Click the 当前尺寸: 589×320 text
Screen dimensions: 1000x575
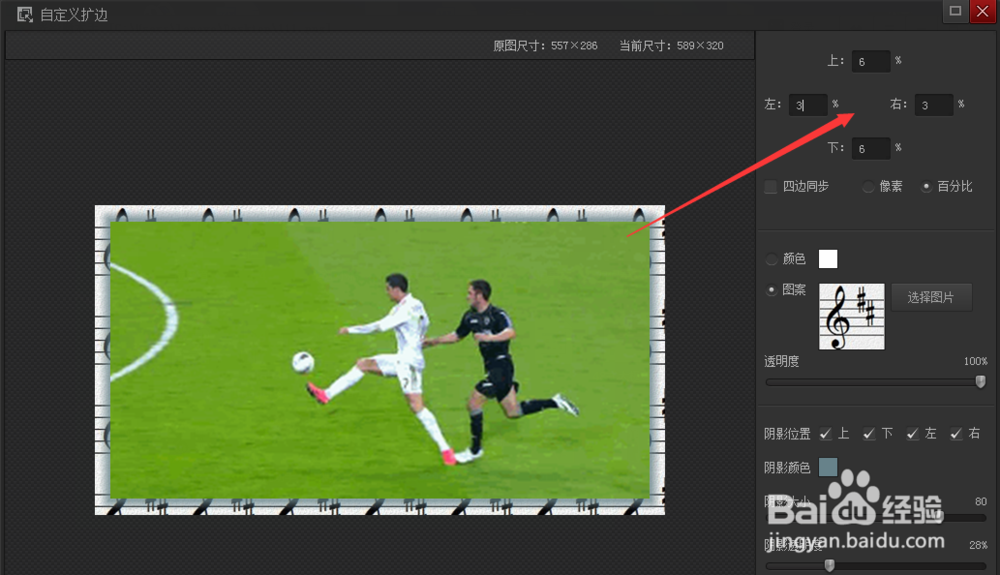(x=672, y=46)
